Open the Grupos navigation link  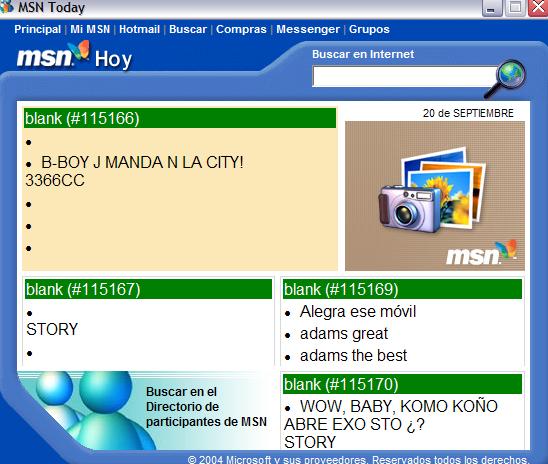(x=369, y=29)
